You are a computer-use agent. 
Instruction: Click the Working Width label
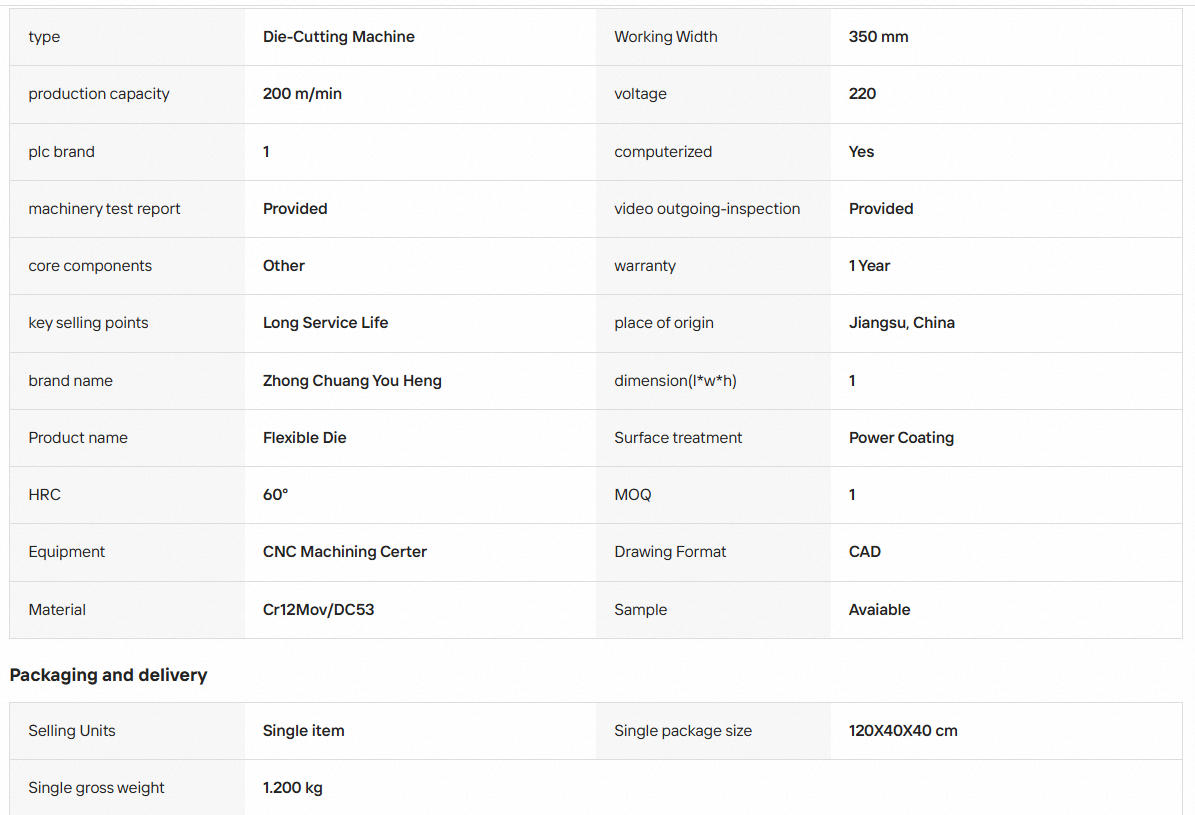[665, 37]
